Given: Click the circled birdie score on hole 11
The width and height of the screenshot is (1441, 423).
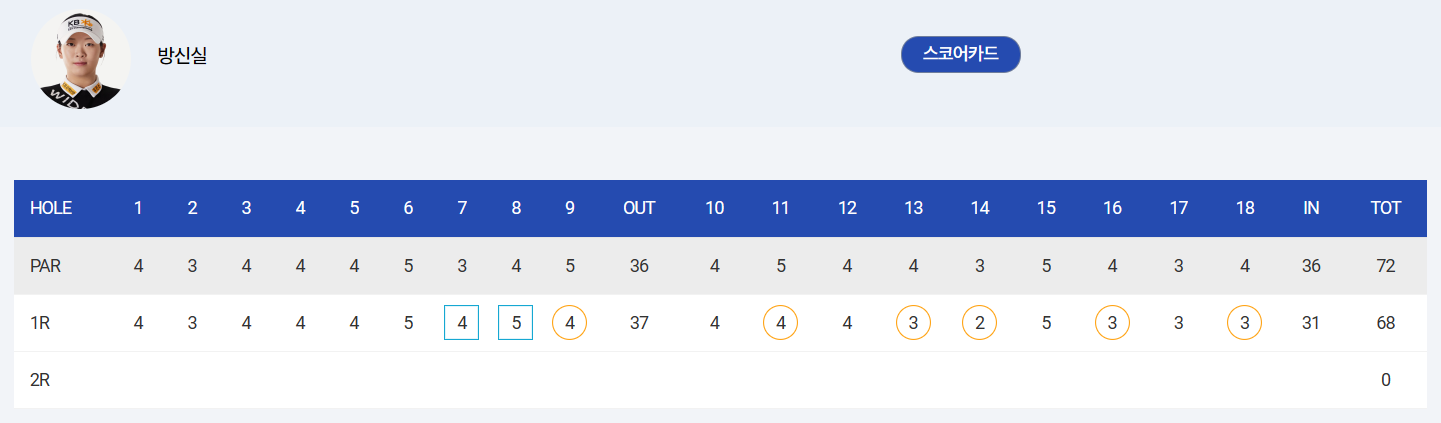Looking at the screenshot, I should 780,323.
